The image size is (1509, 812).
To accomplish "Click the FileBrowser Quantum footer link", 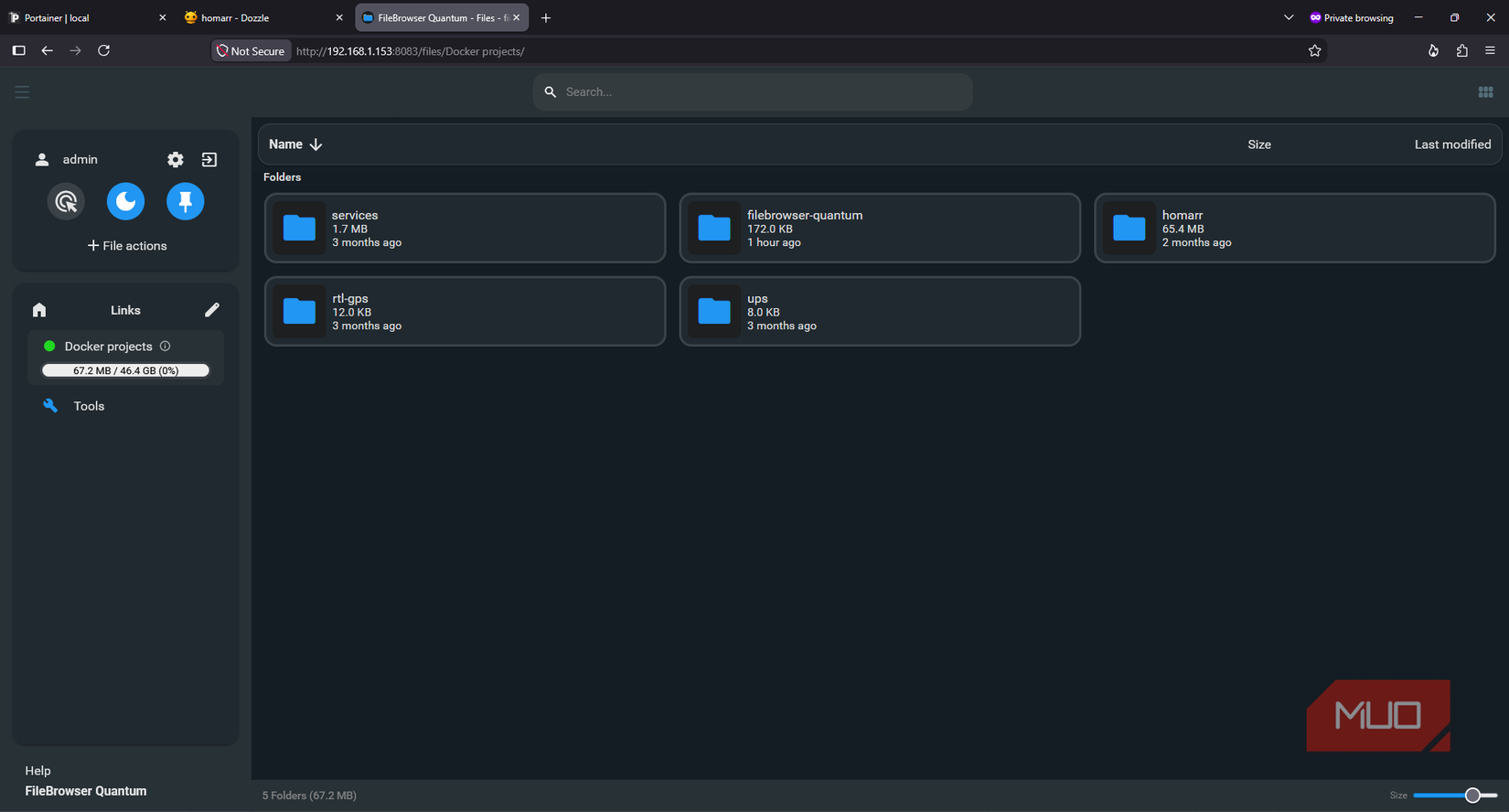I will point(86,791).
